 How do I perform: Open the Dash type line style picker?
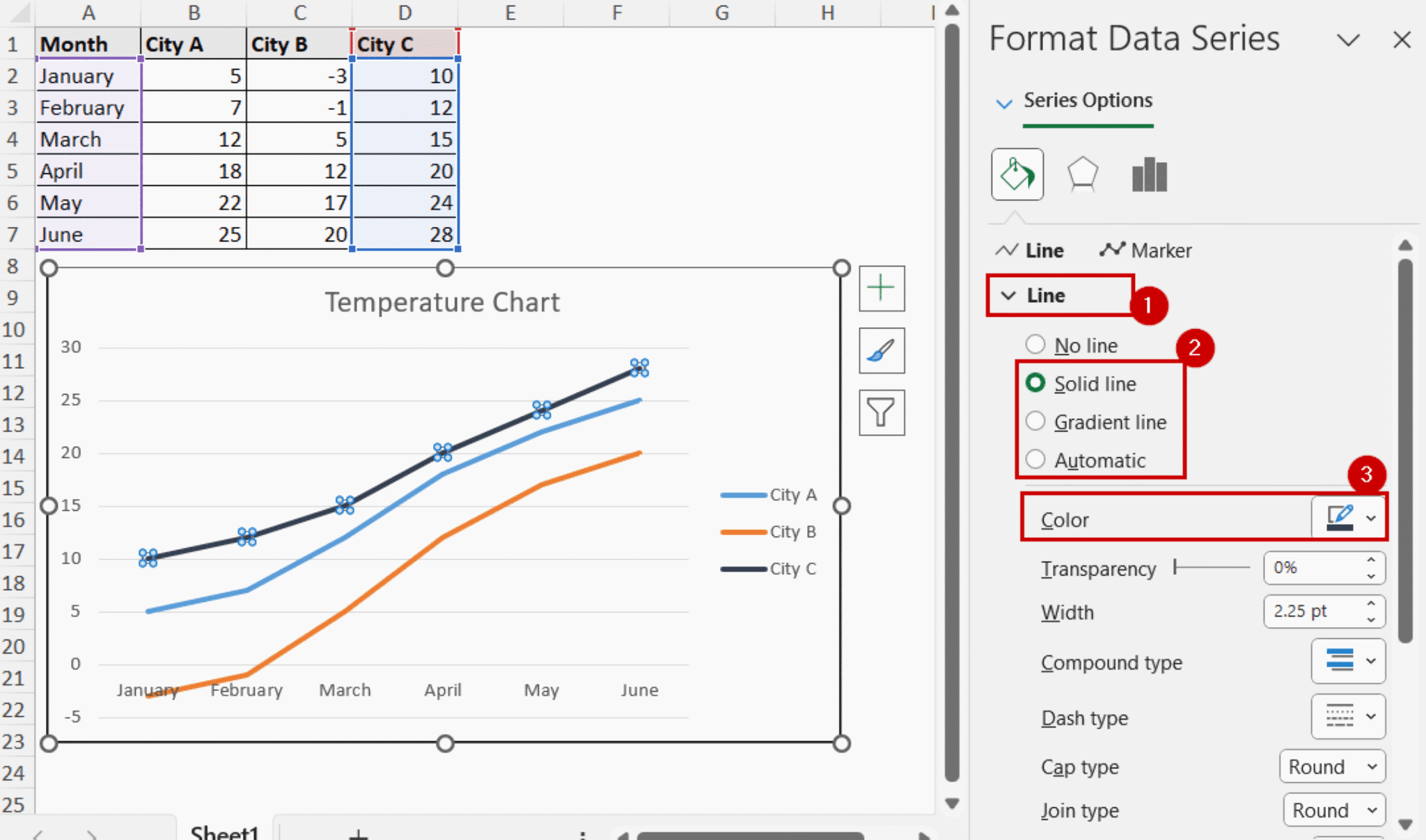1348,716
